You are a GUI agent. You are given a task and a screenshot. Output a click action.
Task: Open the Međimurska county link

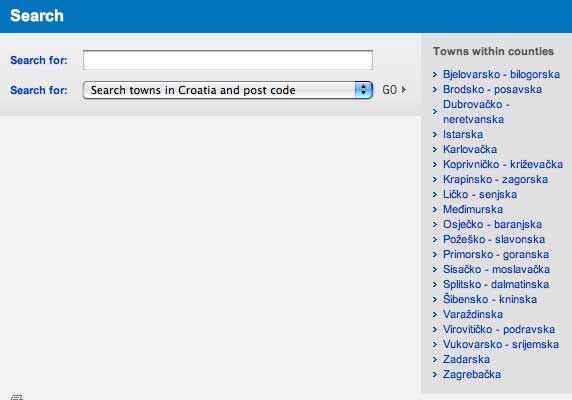[x=473, y=209]
